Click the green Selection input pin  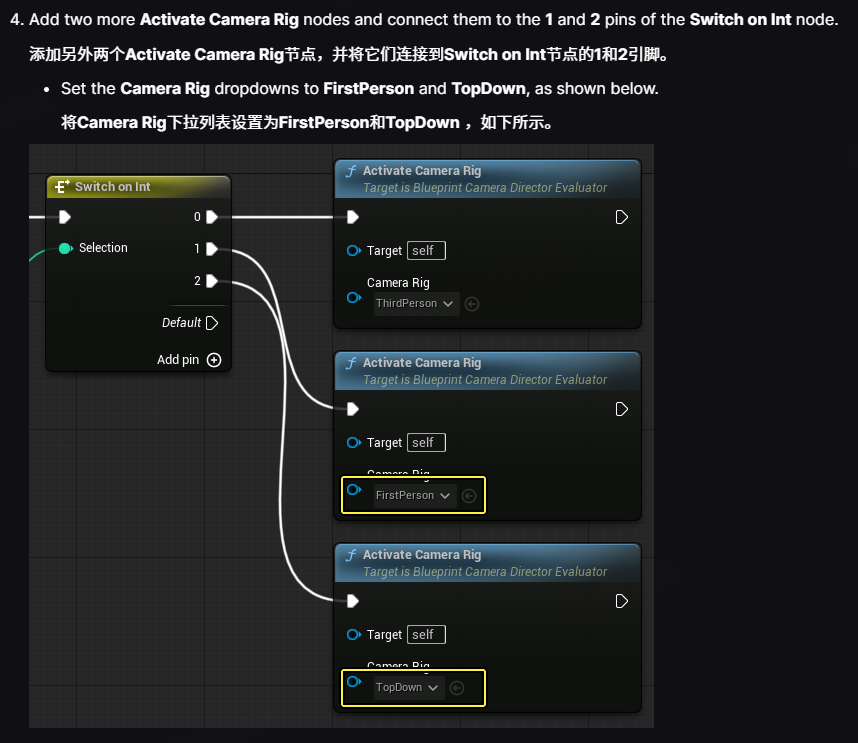tap(65, 248)
